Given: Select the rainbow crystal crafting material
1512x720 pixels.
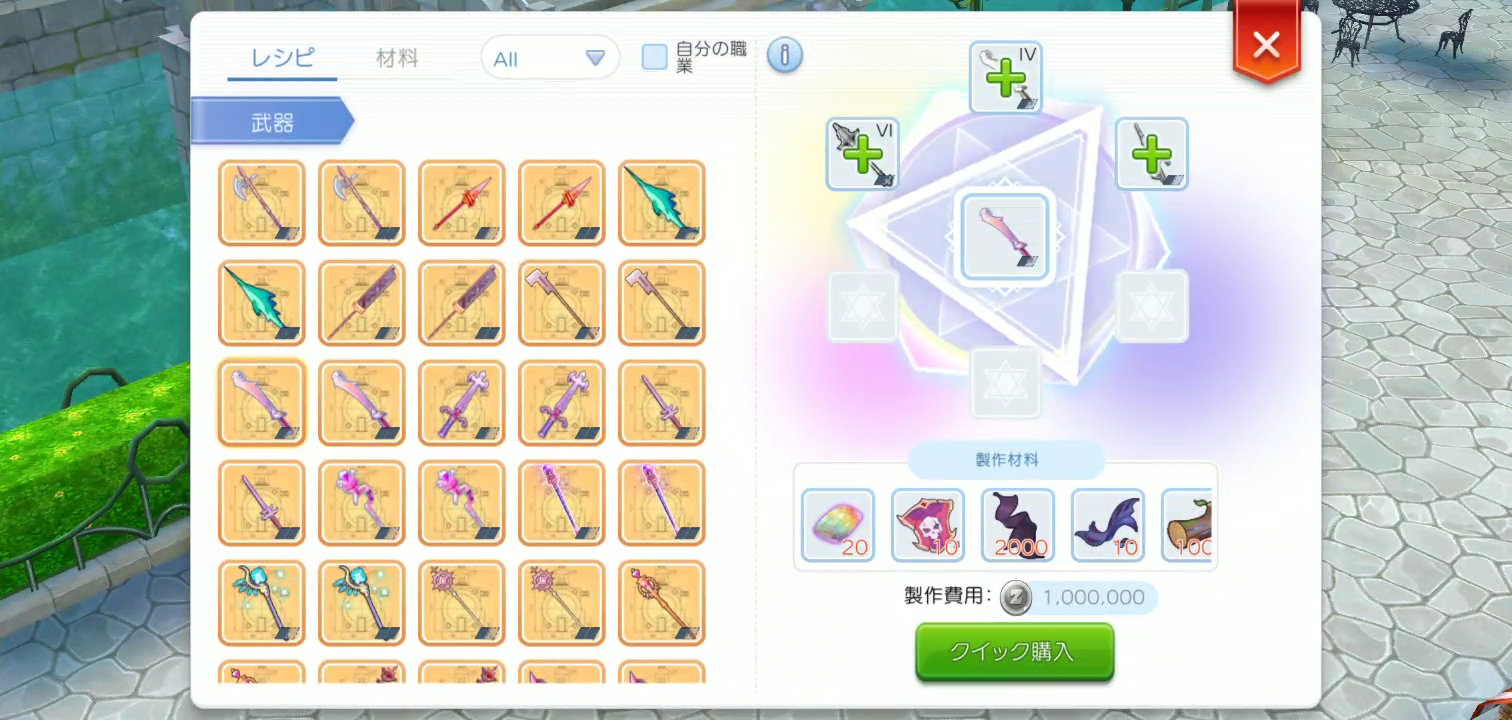Looking at the screenshot, I should click(x=838, y=525).
